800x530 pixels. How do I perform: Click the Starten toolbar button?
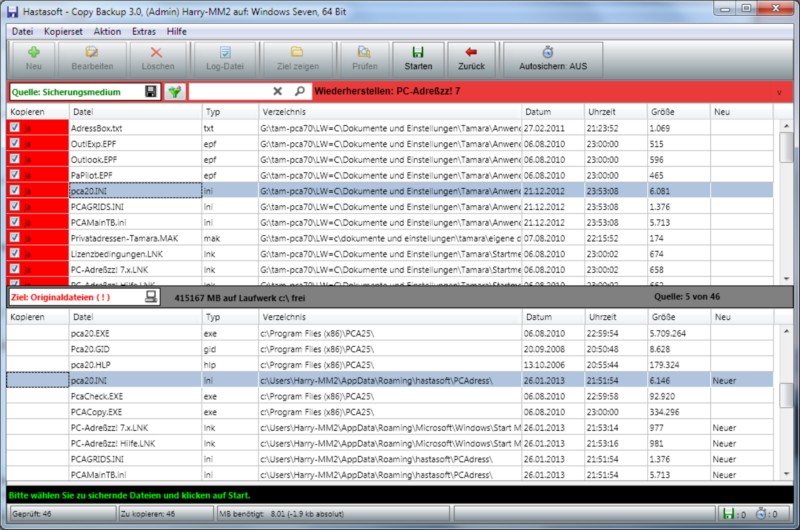coord(418,59)
